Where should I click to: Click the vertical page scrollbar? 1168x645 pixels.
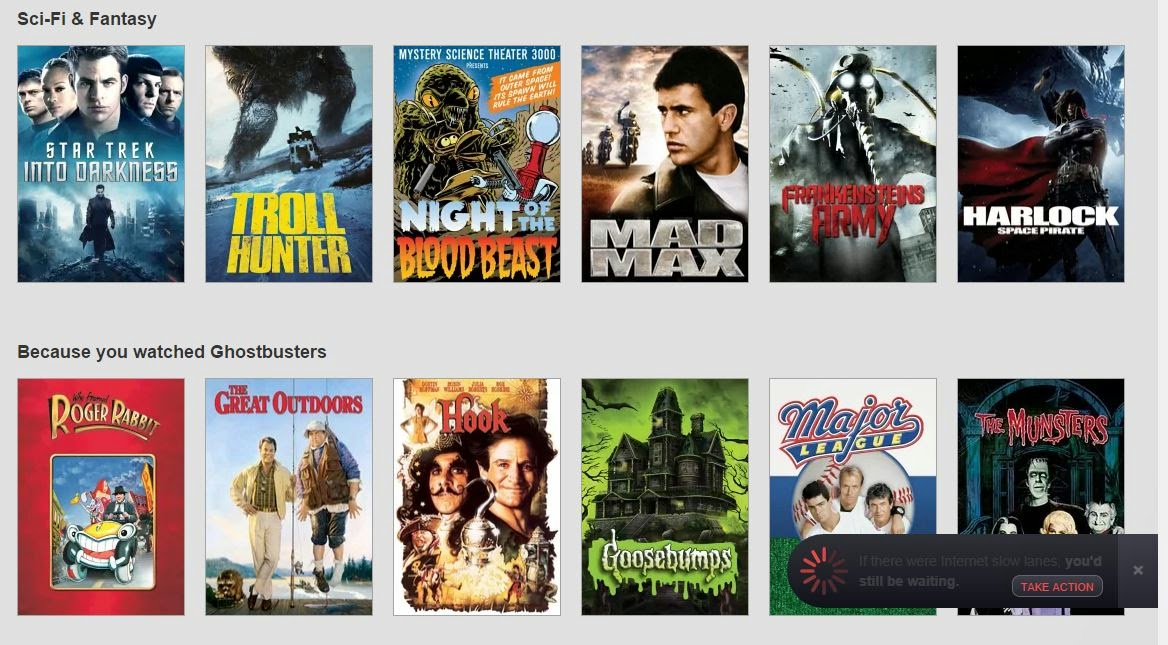(1163, 322)
